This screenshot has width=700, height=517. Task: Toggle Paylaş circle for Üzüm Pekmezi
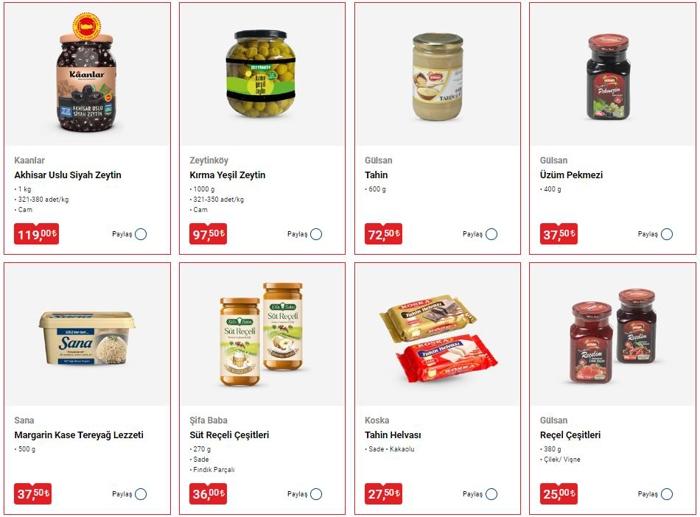pyautogui.click(x=667, y=234)
